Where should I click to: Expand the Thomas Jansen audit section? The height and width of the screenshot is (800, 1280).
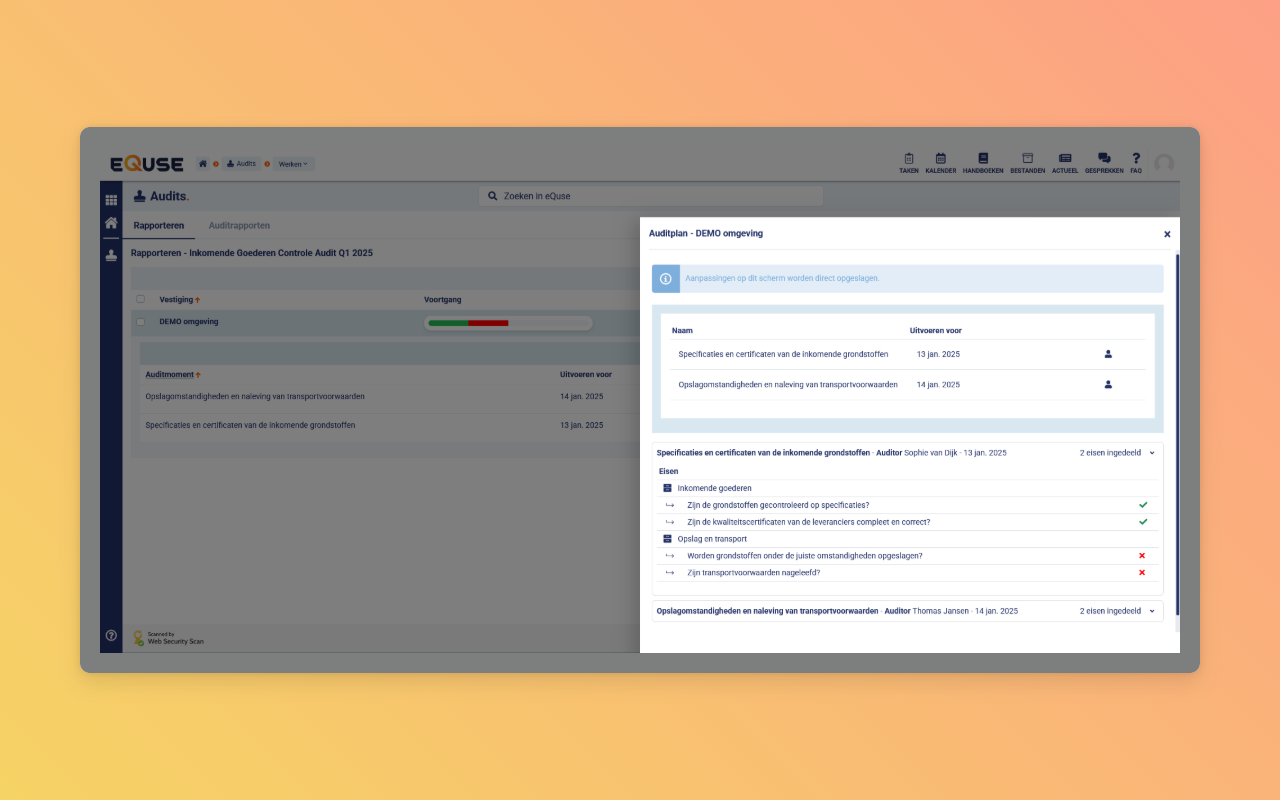1152,611
